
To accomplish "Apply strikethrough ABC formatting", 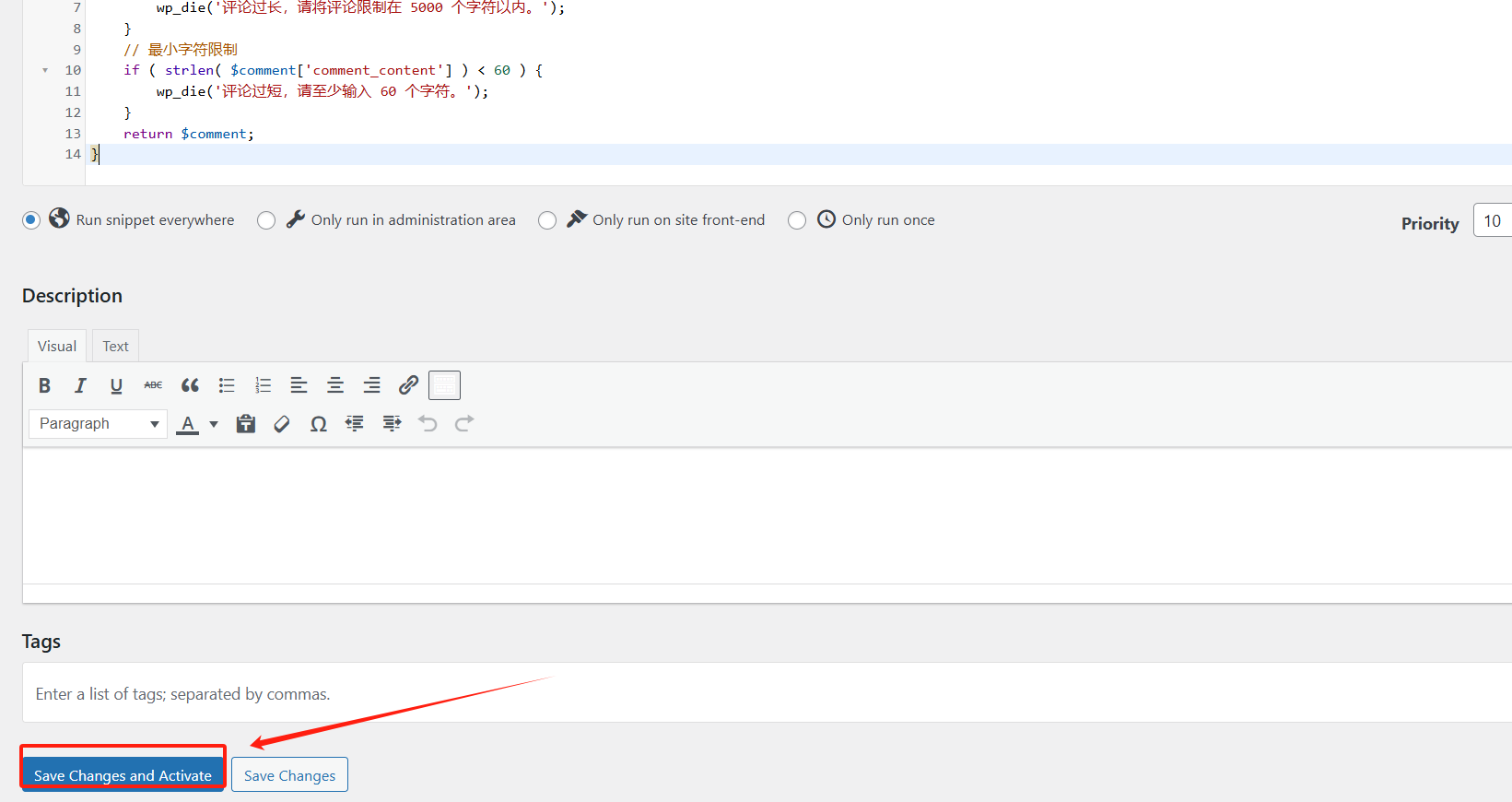I will pos(153,385).
